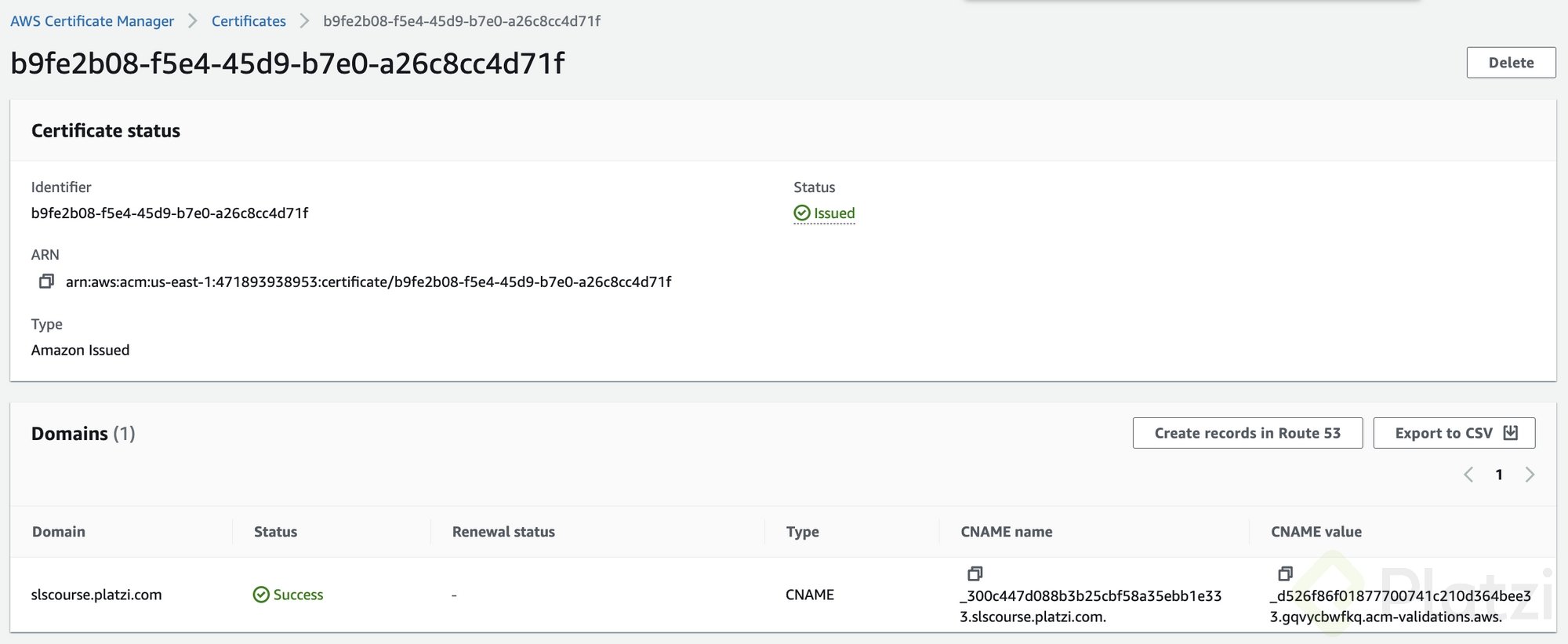Sort by the Domain column header
Image resolution: width=1568 pixels, height=644 pixels.
(x=59, y=532)
